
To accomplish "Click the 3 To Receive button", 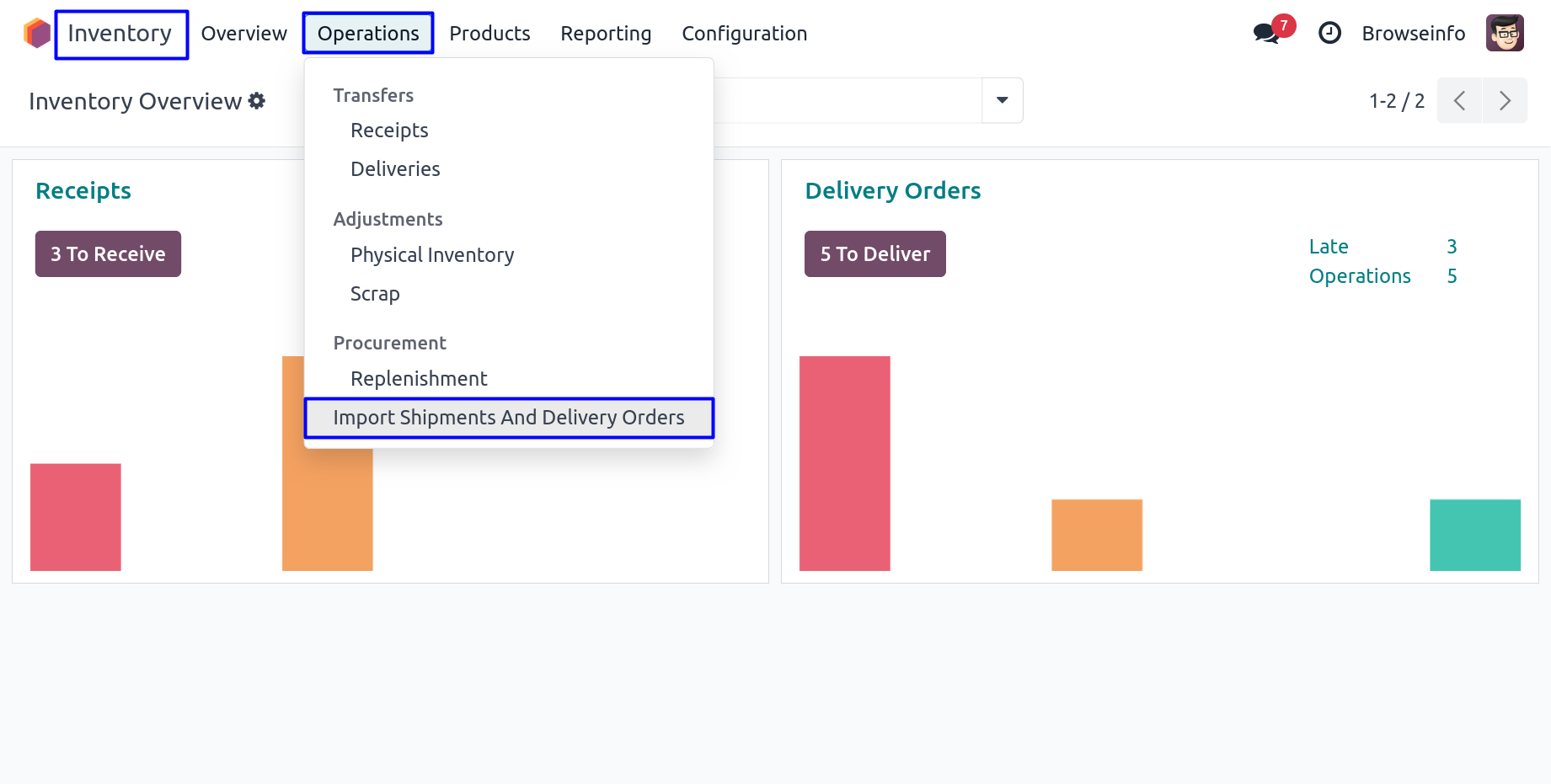I will [108, 254].
